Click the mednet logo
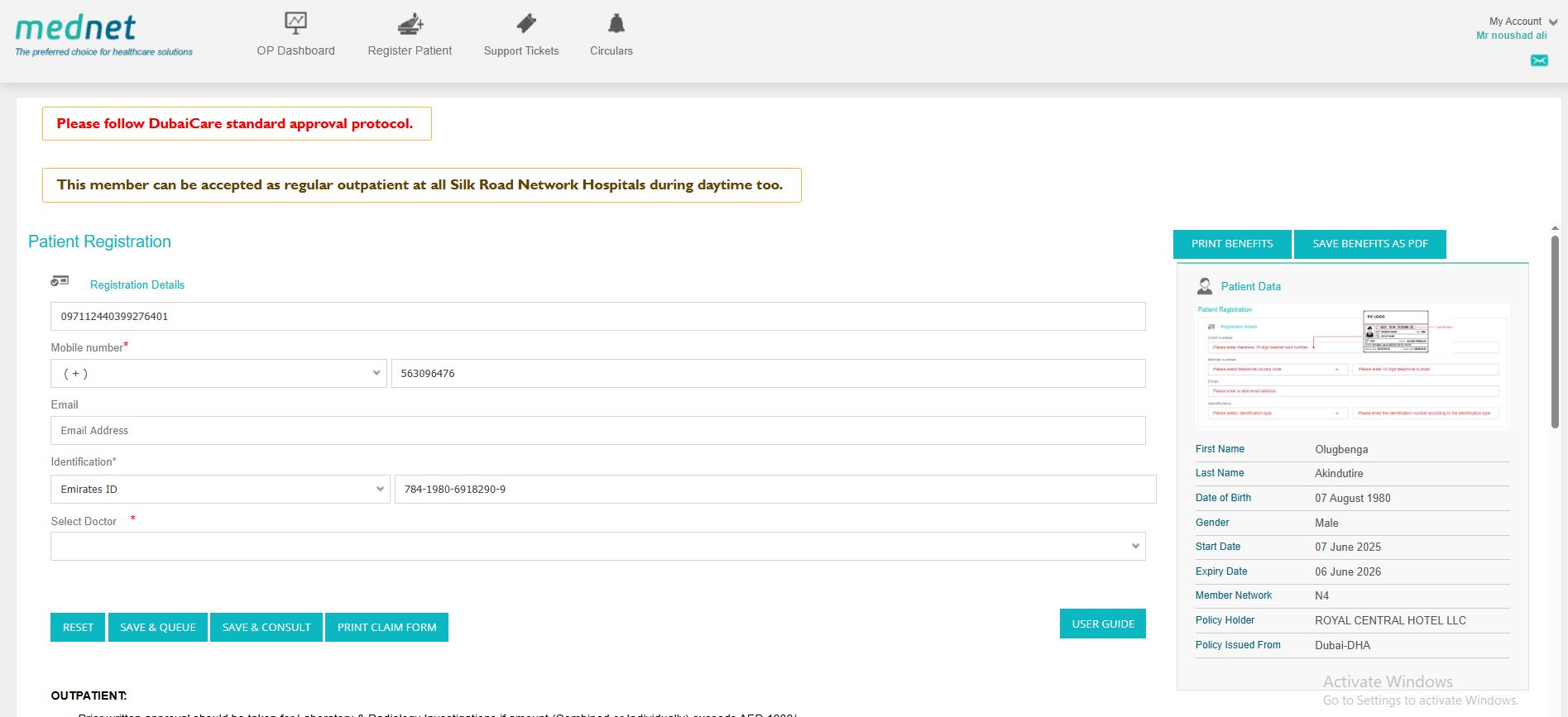The image size is (1568, 717). [103, 36]
